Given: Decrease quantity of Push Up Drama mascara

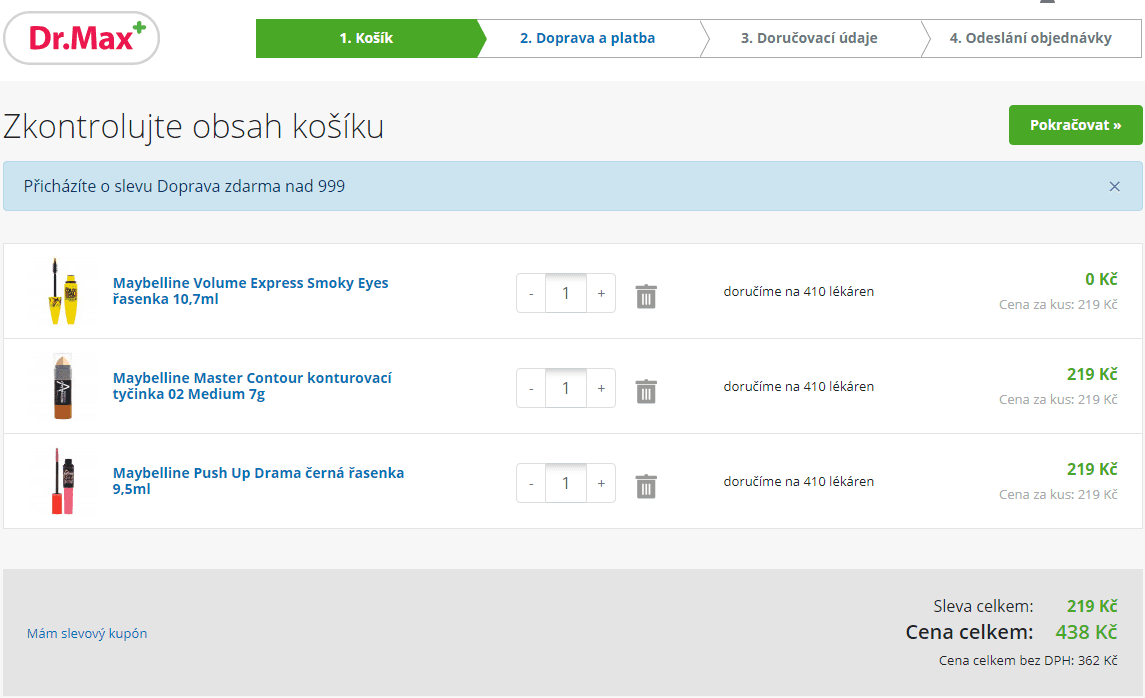Looking at the screenshot, I should click(x=531, y=484).
